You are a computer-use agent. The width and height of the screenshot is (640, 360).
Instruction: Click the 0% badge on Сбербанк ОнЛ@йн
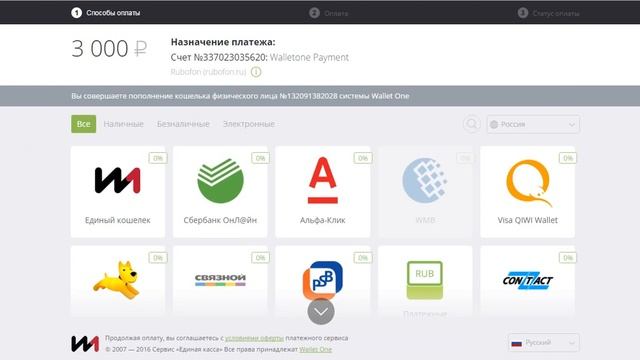(x=260, y=158)
